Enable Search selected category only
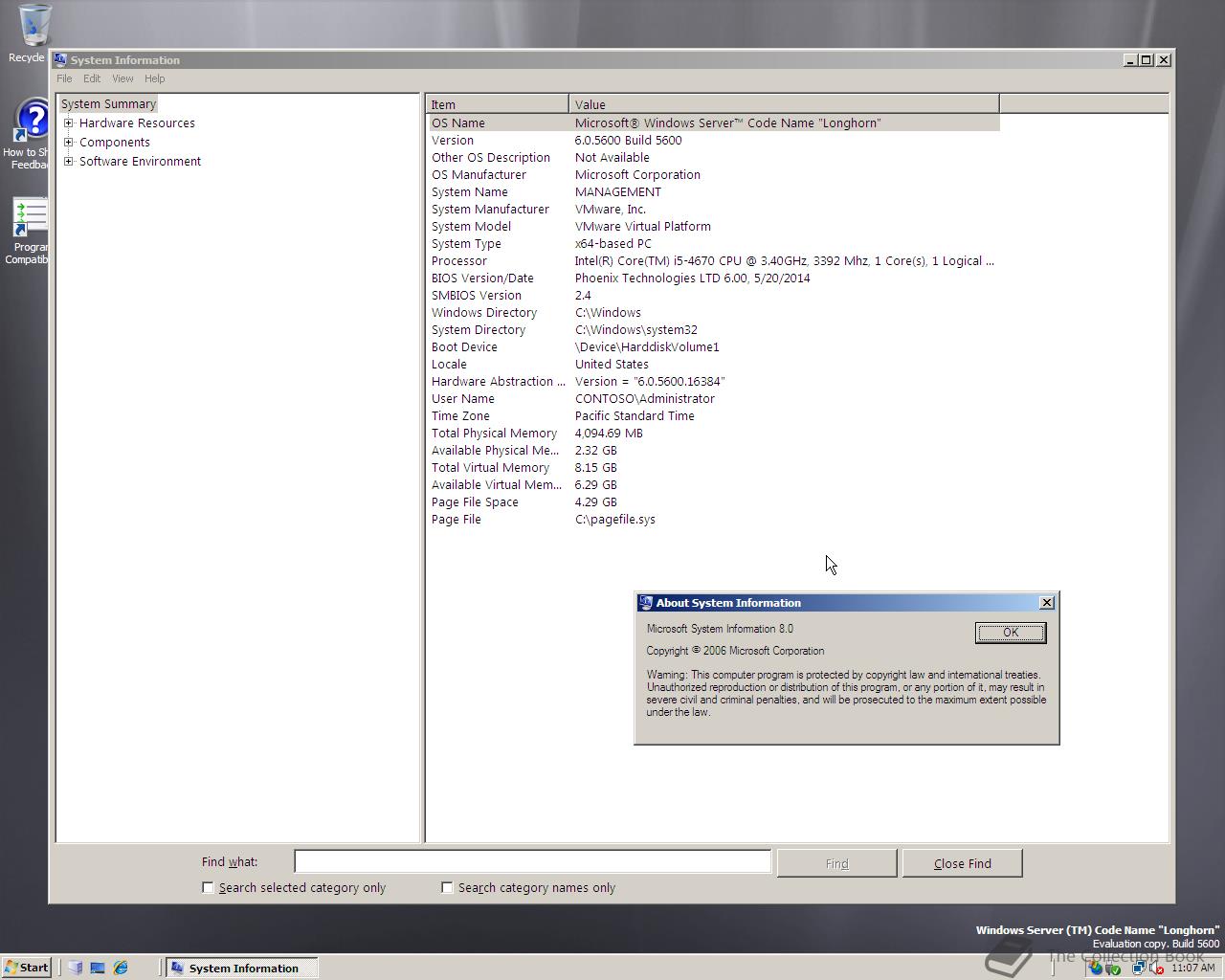The width and height of the screenshot is (1225, 980). click(x=208, y=887)
